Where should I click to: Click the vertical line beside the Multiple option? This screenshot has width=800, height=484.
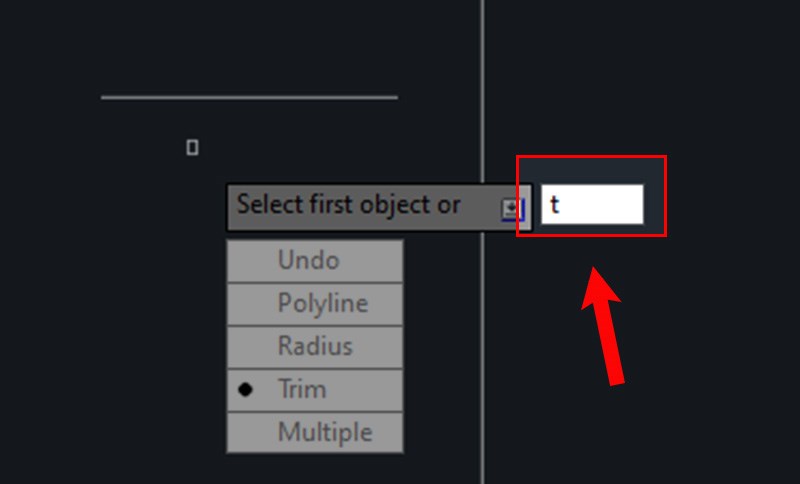click(482, 433)
